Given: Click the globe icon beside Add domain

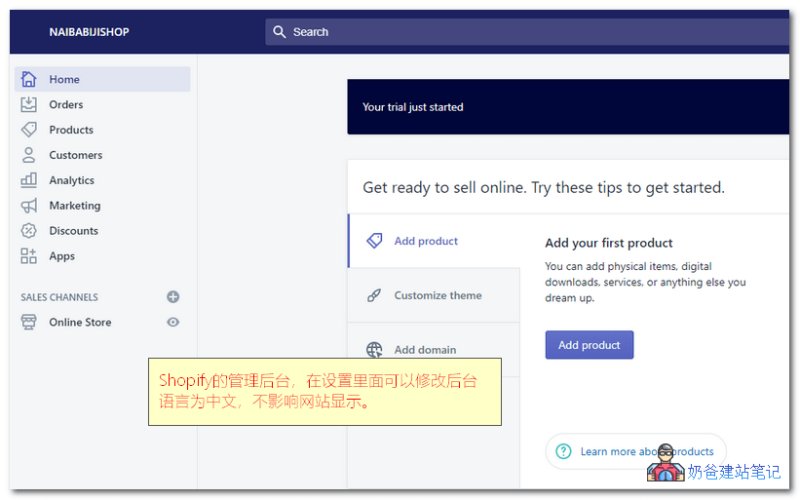Looking at the screenshot, I should pos(374,349).
